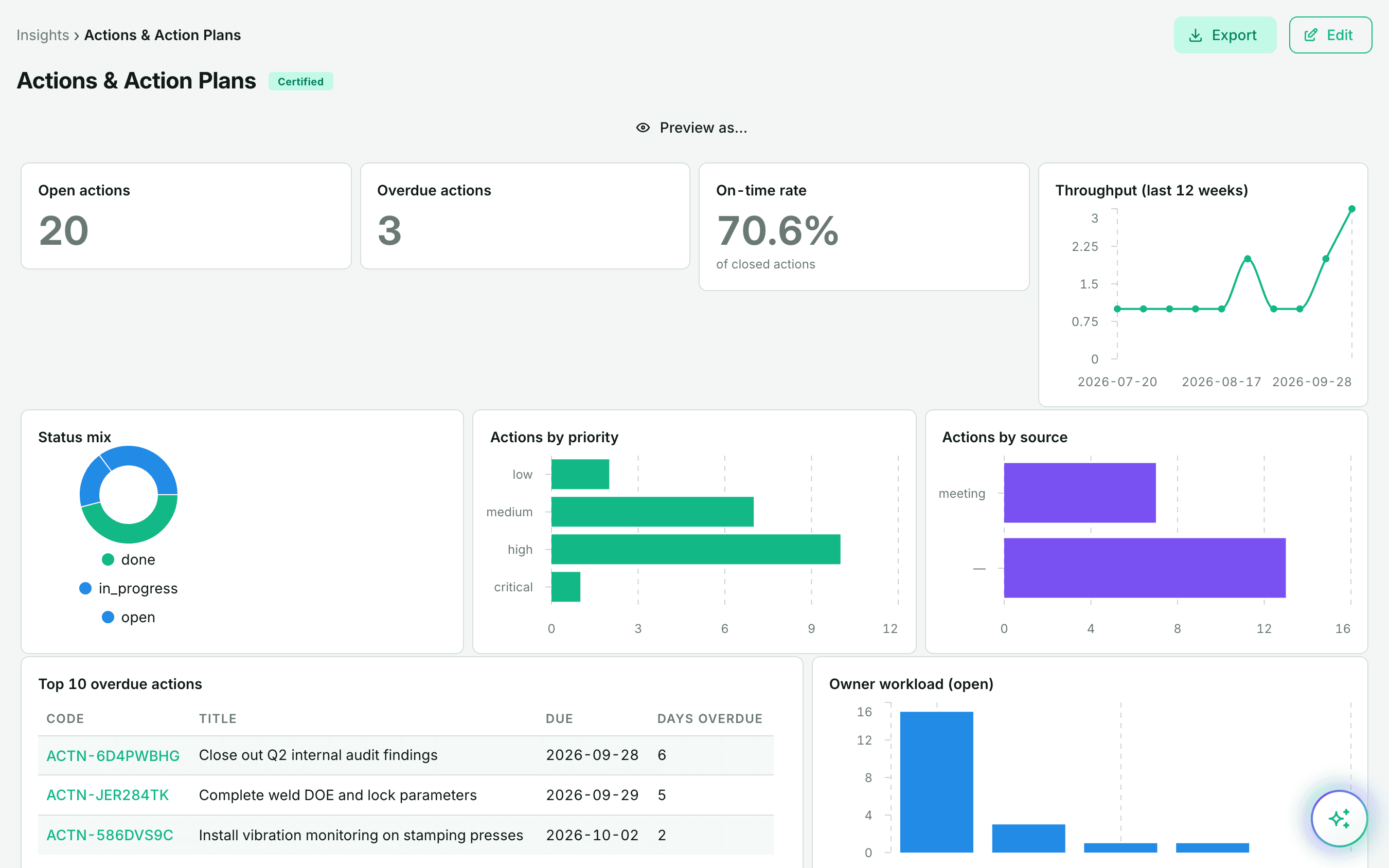
Task: Click the Open actions value 20
Action: 64,231
